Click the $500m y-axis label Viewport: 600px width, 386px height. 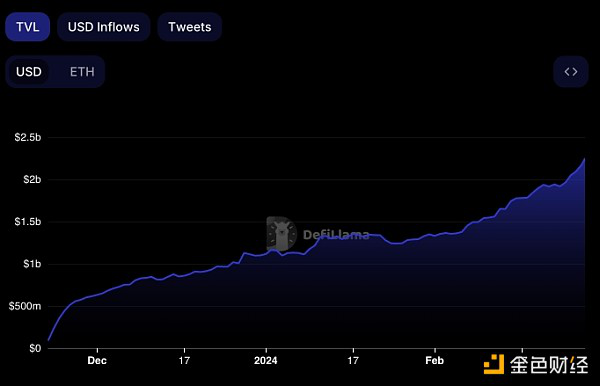25,306
